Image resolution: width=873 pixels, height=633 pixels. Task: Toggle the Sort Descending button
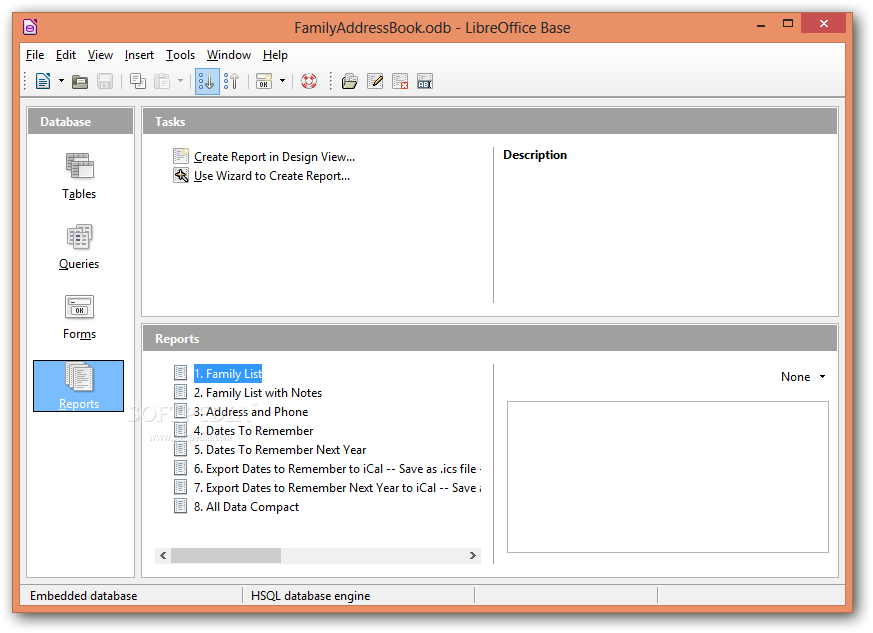(x=232, y=82)
